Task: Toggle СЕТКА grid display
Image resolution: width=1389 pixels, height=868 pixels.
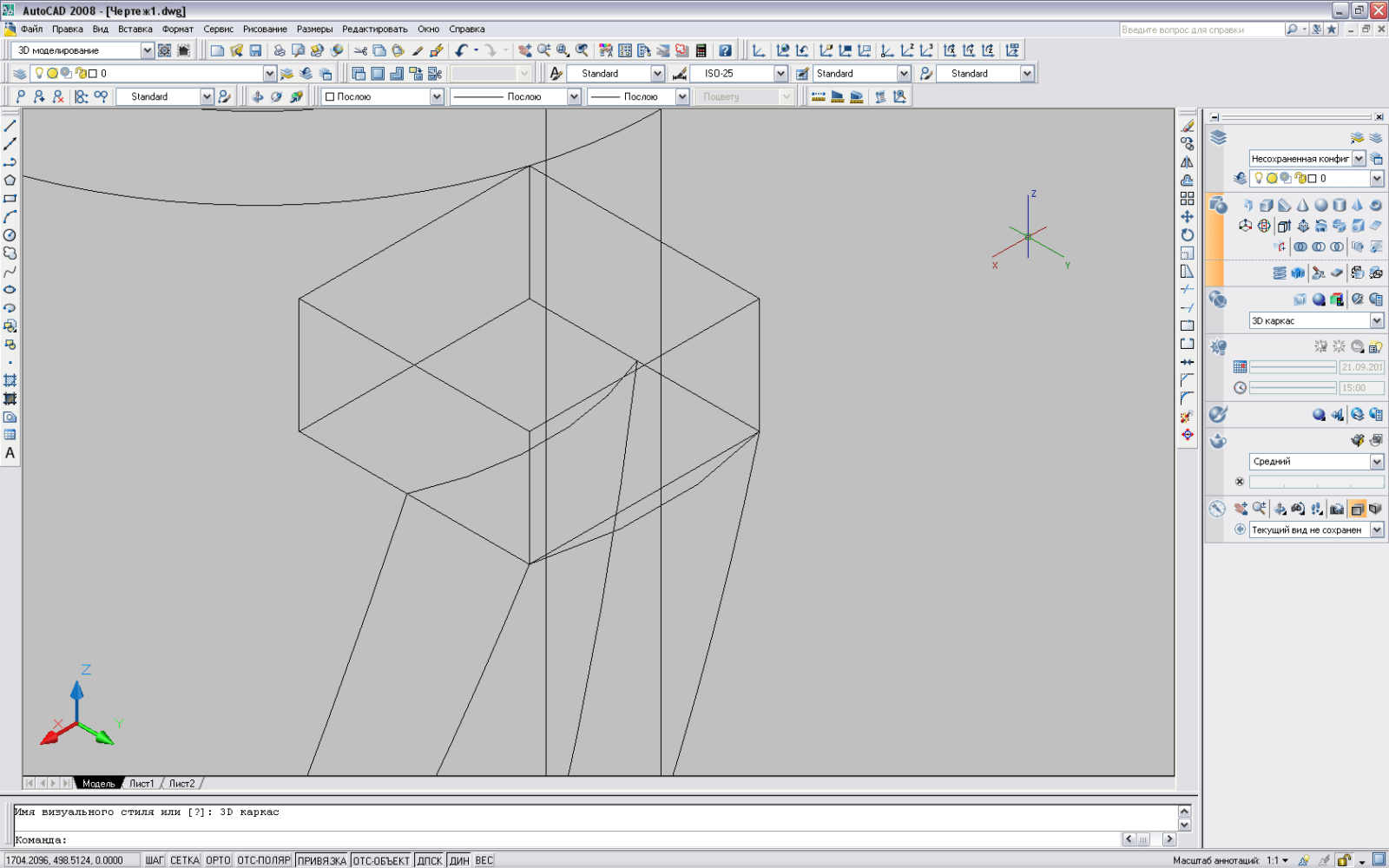Action: point(184,860)
